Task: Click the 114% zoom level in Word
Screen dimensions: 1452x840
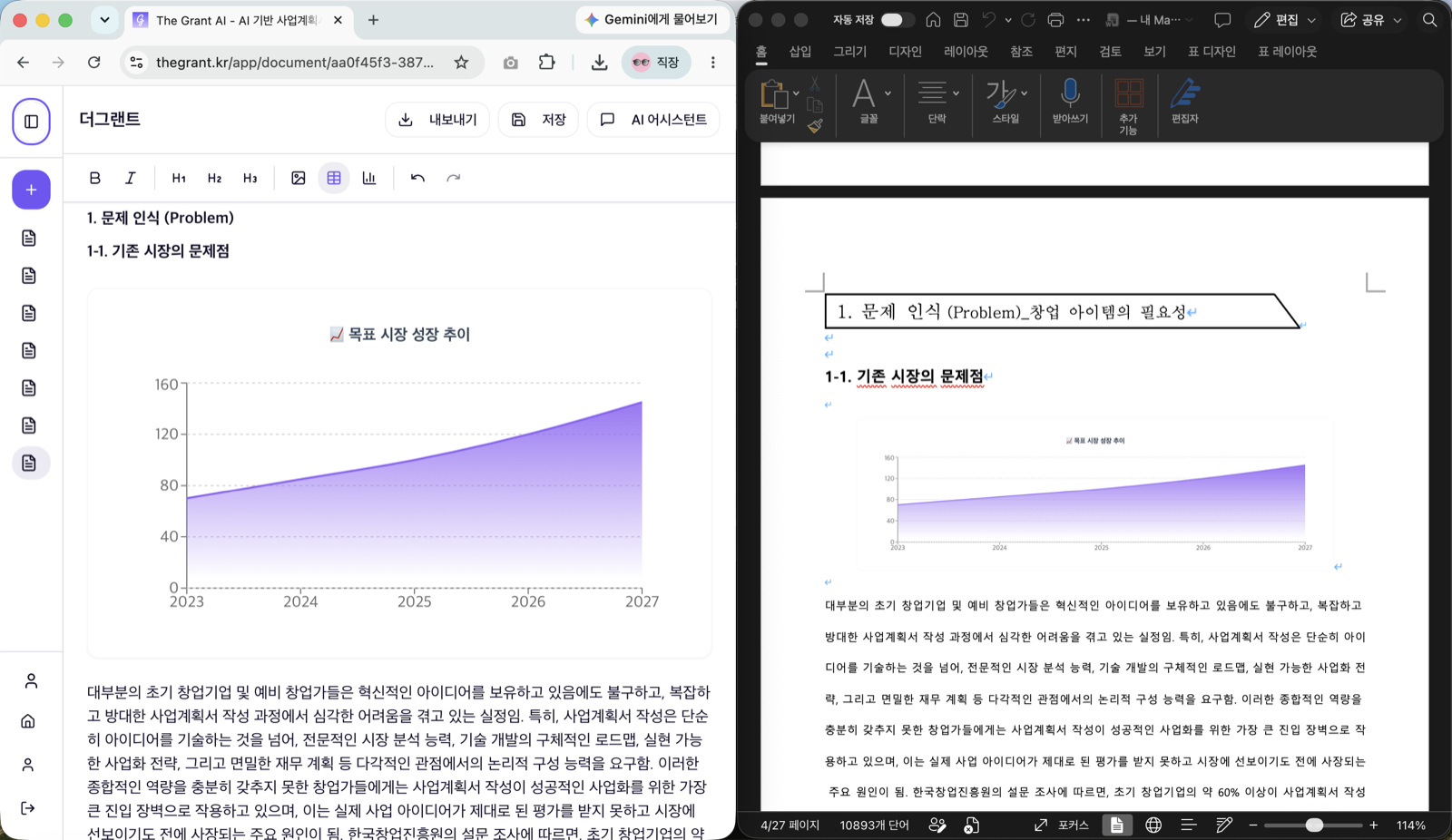Action: coord(1411,825)
